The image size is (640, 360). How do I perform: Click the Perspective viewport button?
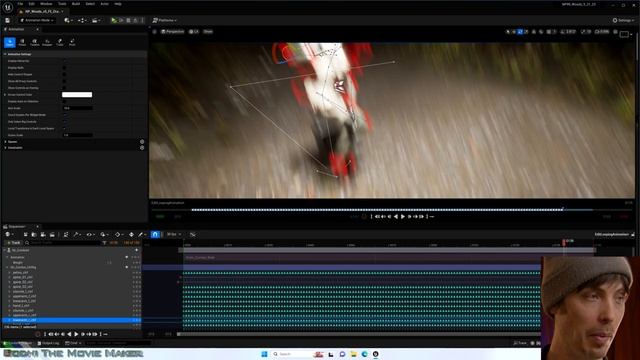pos(173,31)
